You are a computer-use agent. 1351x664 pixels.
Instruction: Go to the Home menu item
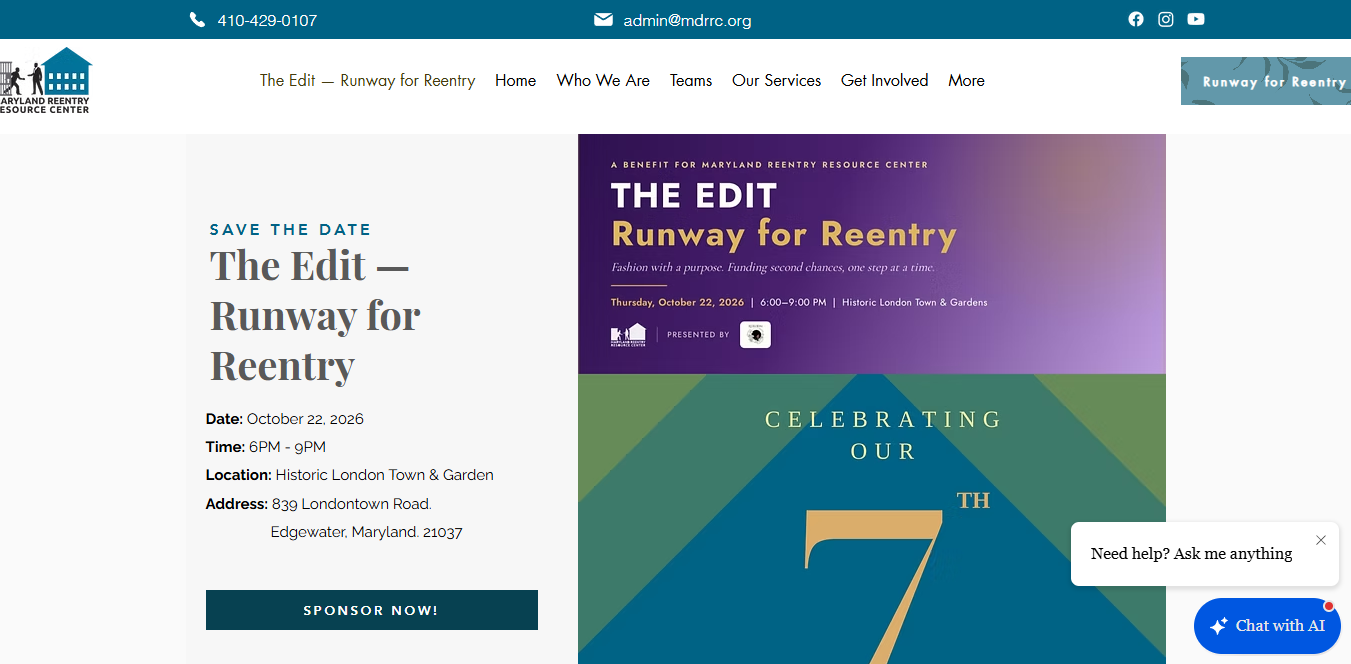click(x=515, y=80)
